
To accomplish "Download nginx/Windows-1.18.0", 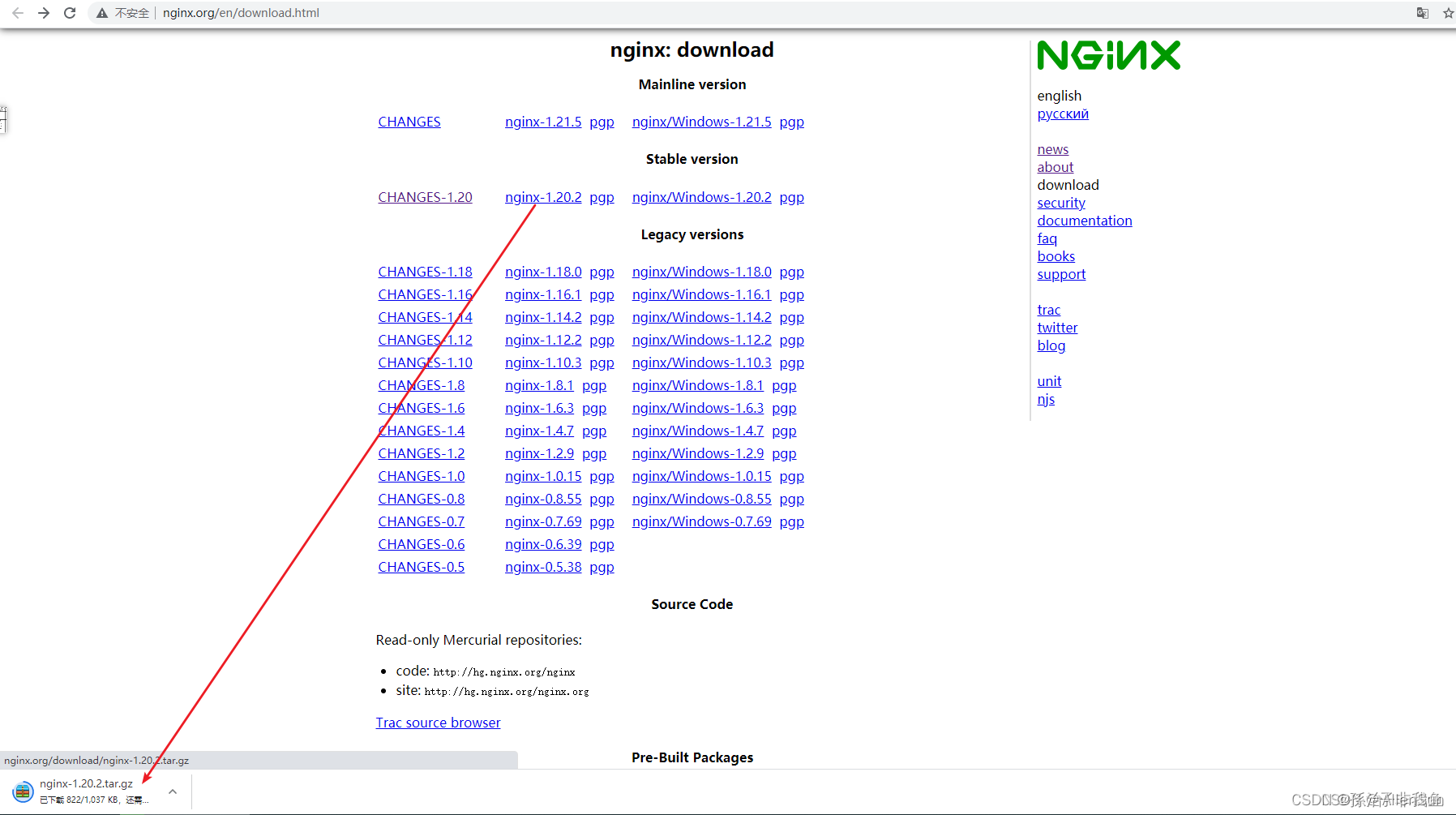I will point(701,272).
